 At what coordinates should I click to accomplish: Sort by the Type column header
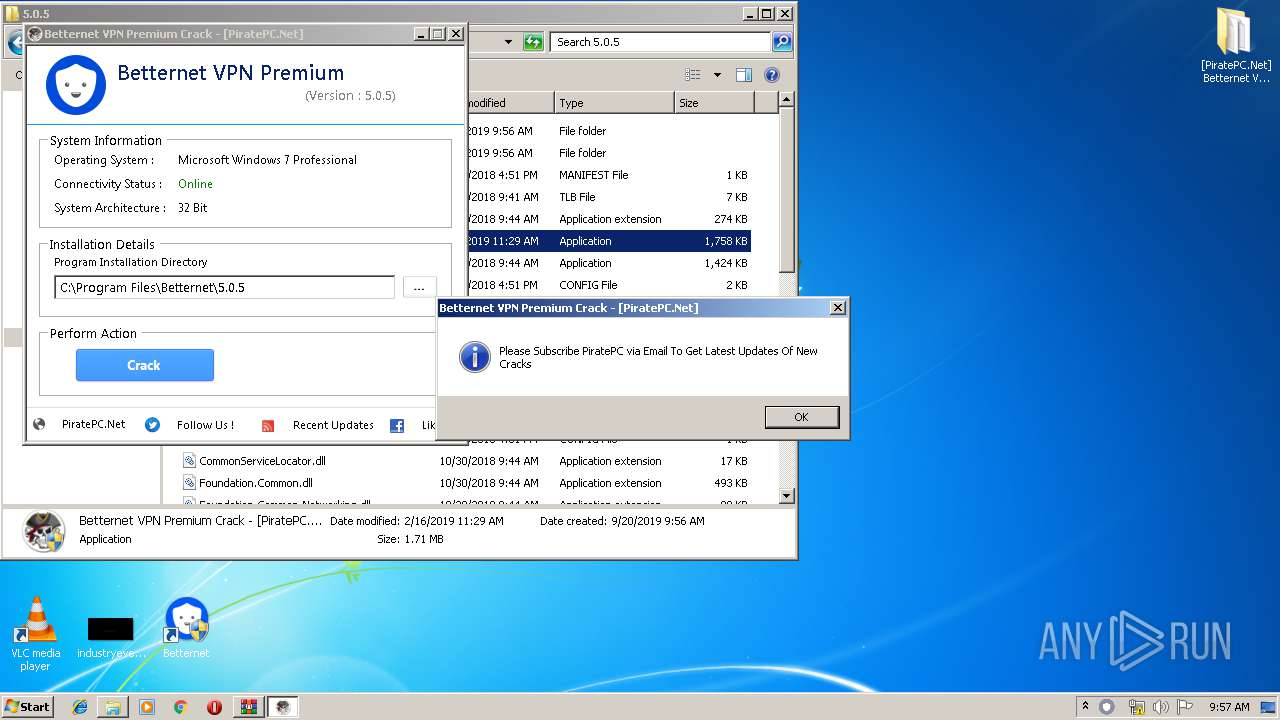pos(614,103)
